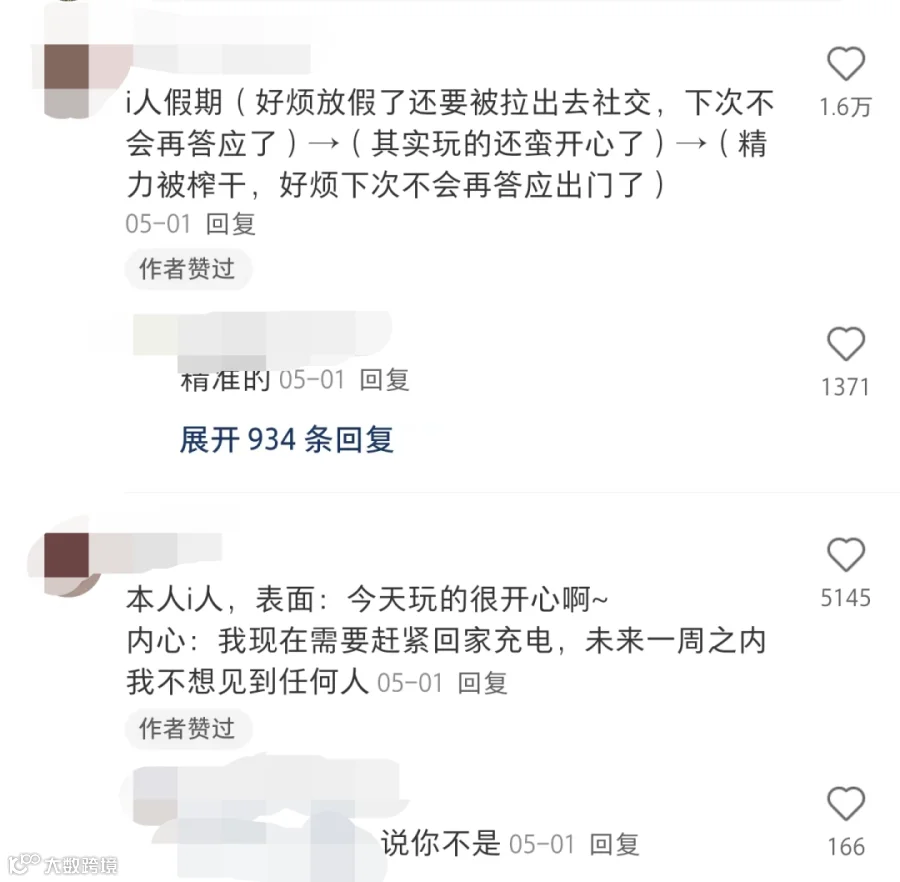
Task: Open the first commenter's blurred username
Action: click(x=221, y=57)
